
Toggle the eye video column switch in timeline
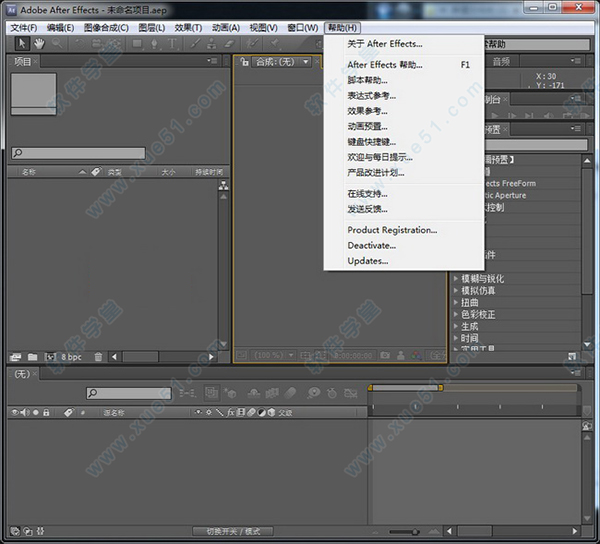(x=15, y=412)
